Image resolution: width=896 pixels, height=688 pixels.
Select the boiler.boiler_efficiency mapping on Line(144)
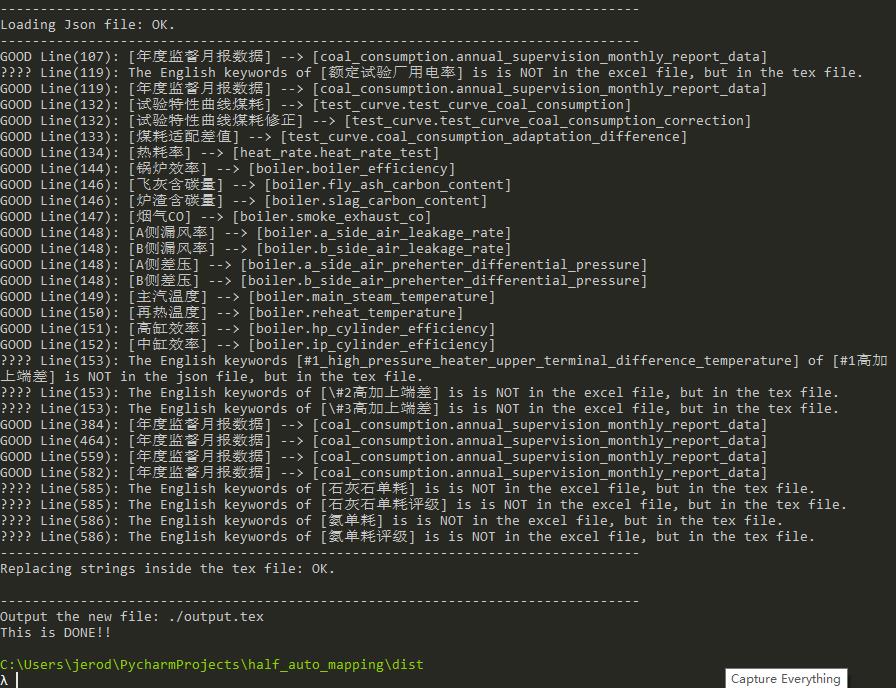(x=280, y=168)
